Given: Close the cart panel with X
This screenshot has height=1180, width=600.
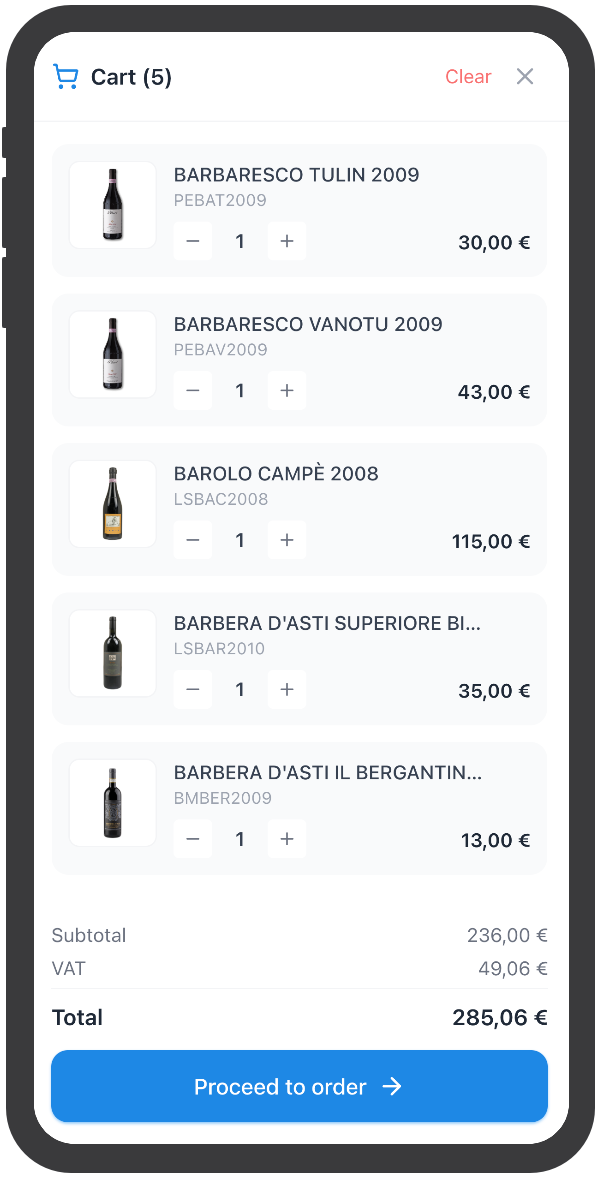Looking at the screenshot, I should point(525,77).
